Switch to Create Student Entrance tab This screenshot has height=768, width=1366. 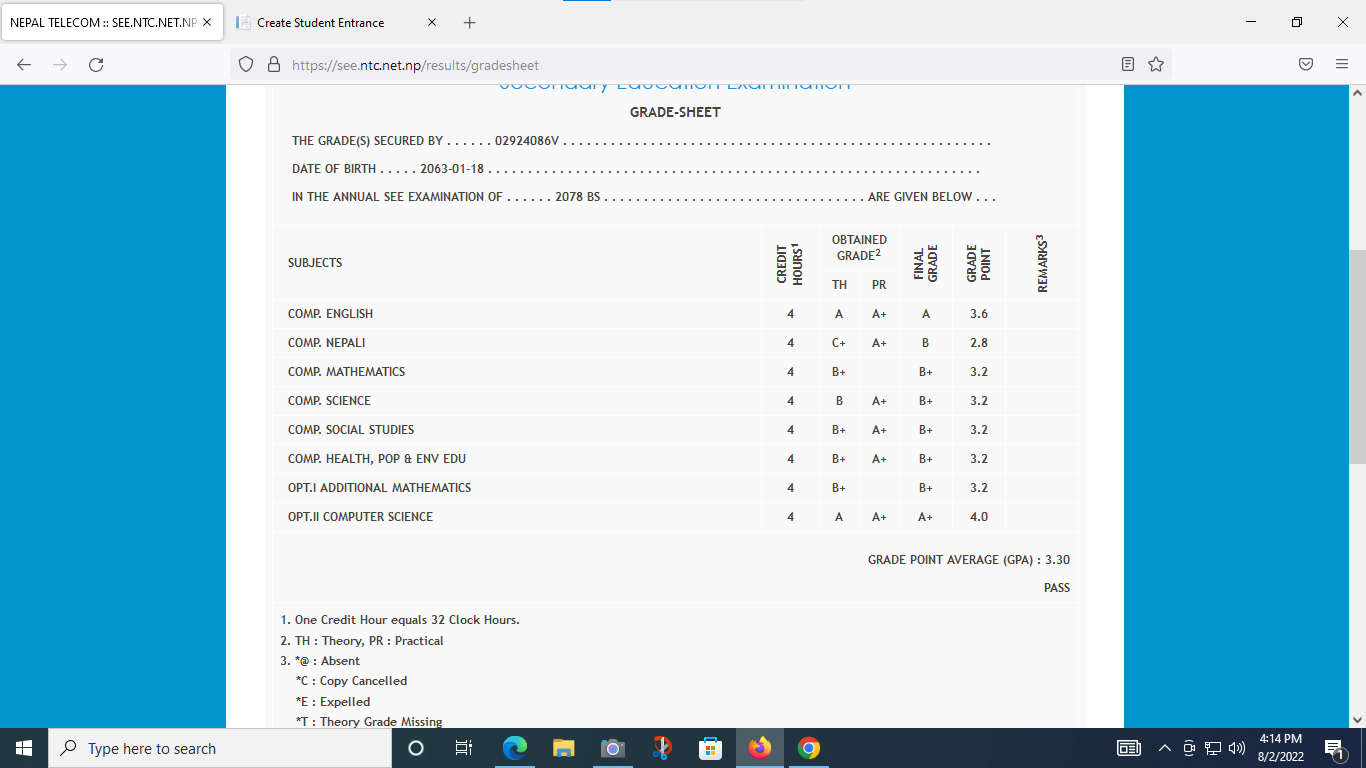[320, 22]
